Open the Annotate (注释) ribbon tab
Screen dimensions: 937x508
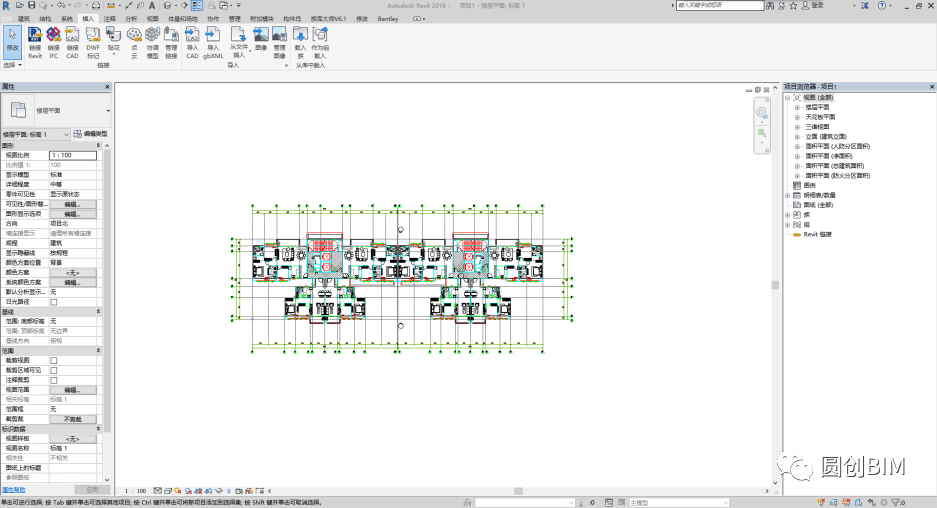coord(110,19)
